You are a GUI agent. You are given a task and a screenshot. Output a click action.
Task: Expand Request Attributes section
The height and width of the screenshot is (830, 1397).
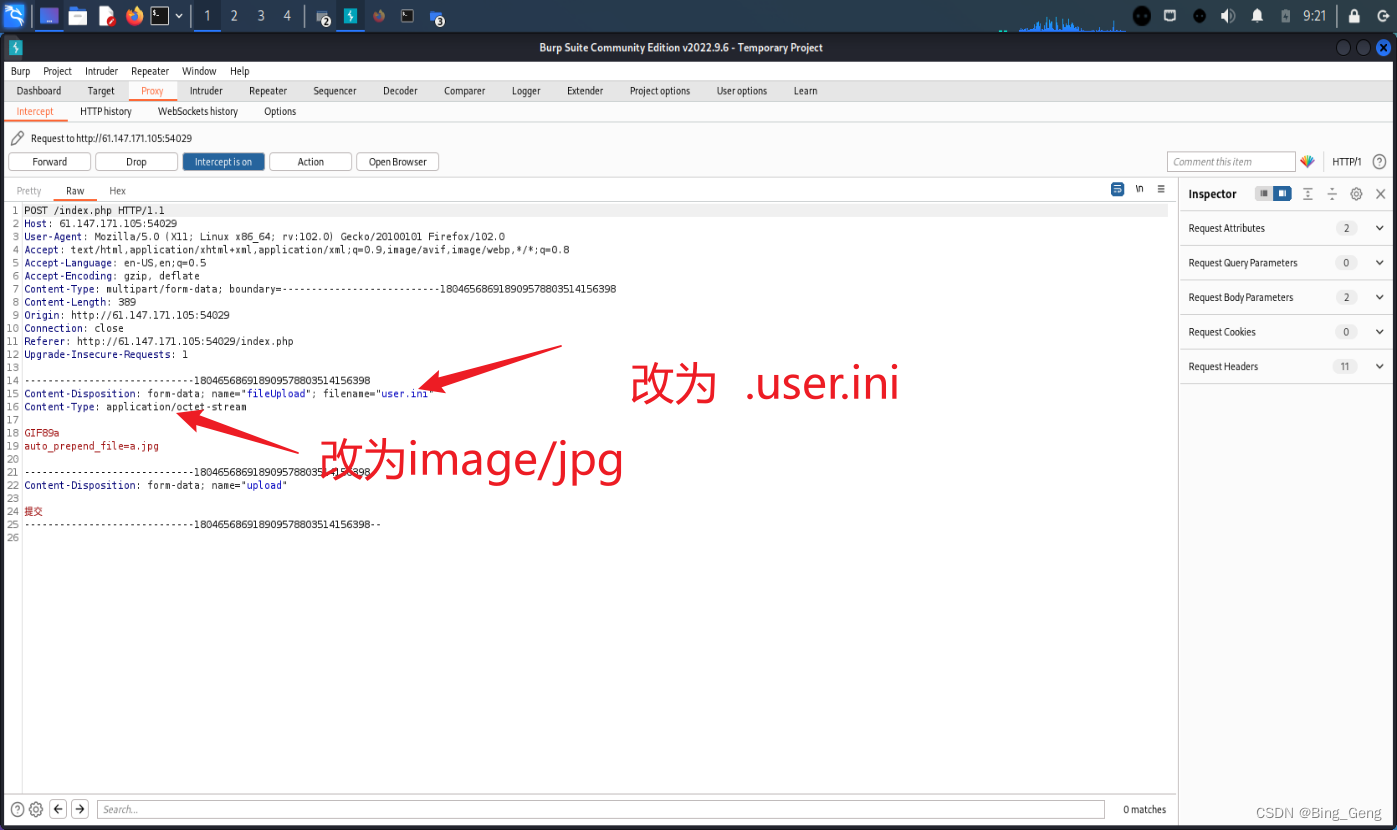[x=1287, y=228]
